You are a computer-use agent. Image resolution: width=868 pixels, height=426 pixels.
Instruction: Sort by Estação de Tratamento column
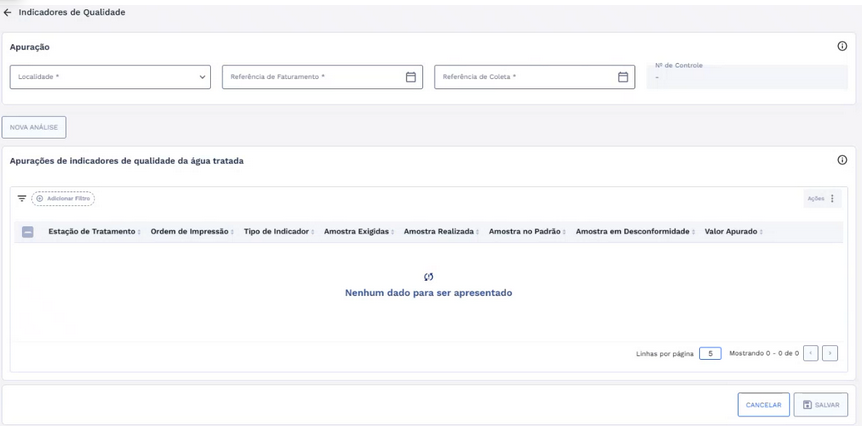point(92,232)
